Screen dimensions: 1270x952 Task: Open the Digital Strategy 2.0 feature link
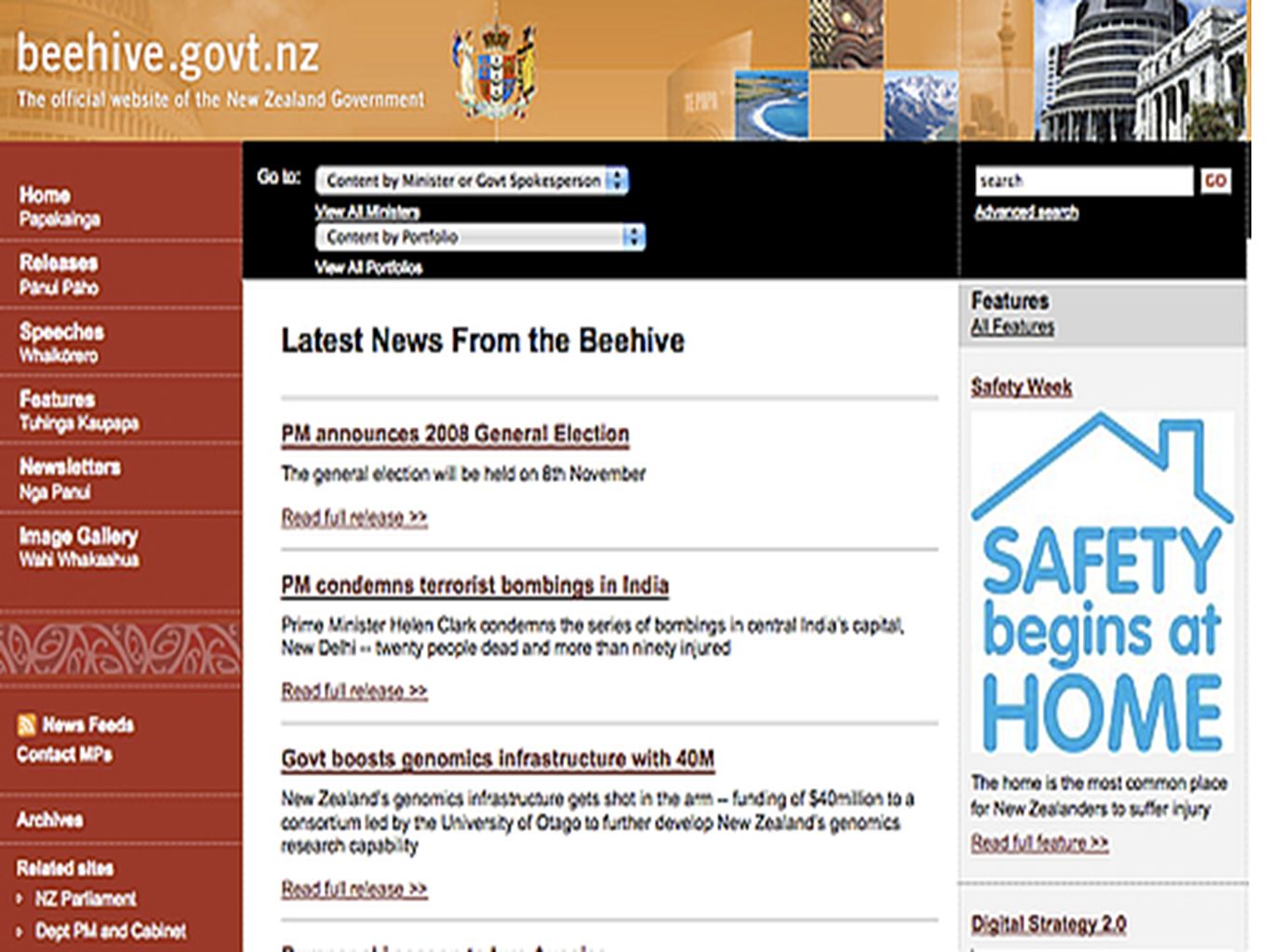(1049, 924)
